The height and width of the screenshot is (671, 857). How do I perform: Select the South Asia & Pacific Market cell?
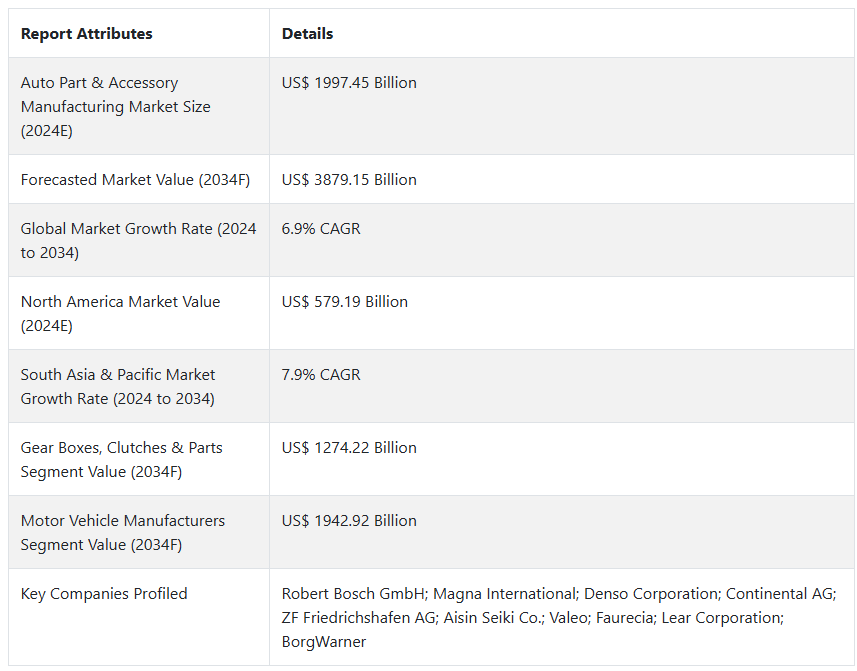pos(118,386)
